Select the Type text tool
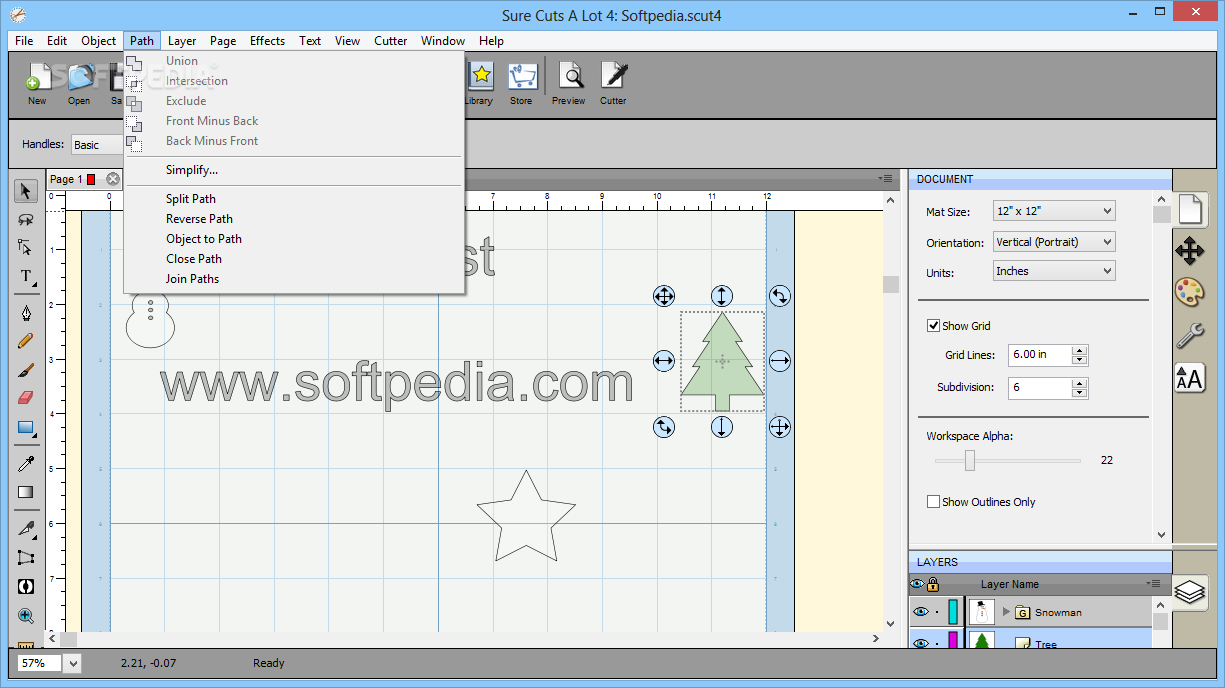The image size is (1225, 688). [x=26, y=276]
